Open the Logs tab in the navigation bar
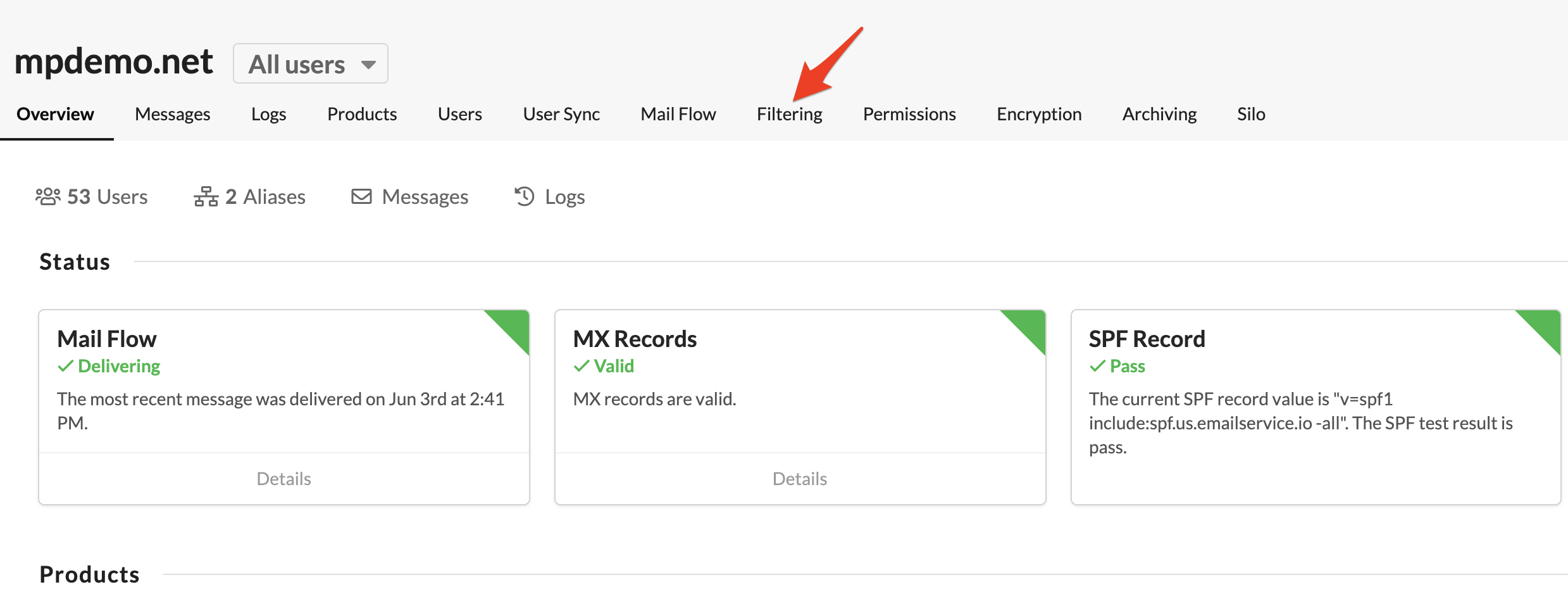This screenshot has height=594, width=1568. (269, 114)
